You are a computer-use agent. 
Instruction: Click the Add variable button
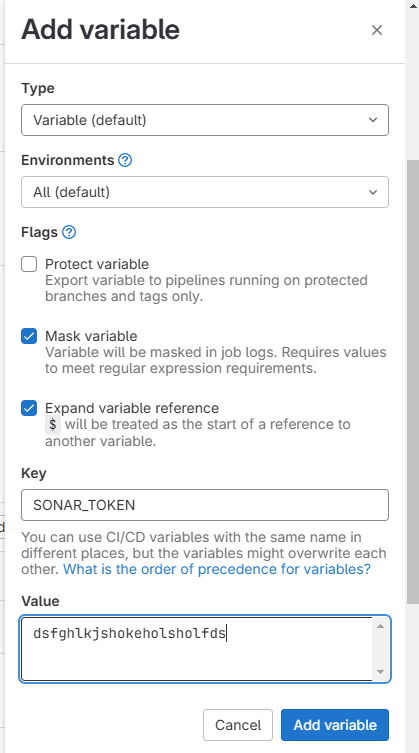335,725
